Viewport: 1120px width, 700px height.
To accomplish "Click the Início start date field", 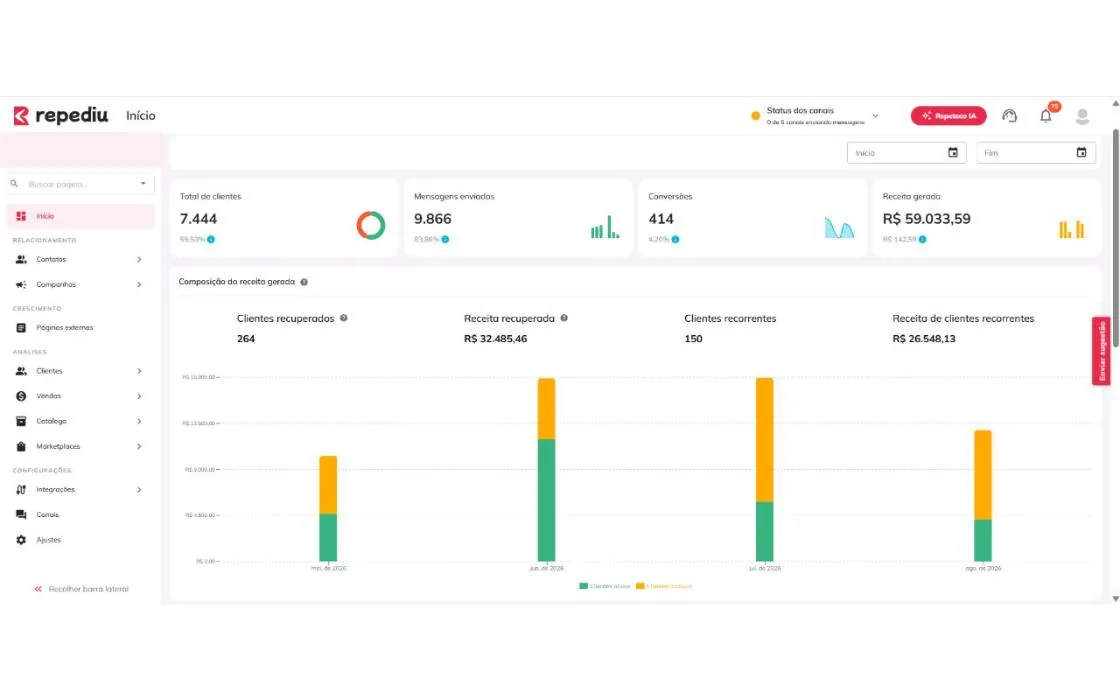I will [906, 153].
